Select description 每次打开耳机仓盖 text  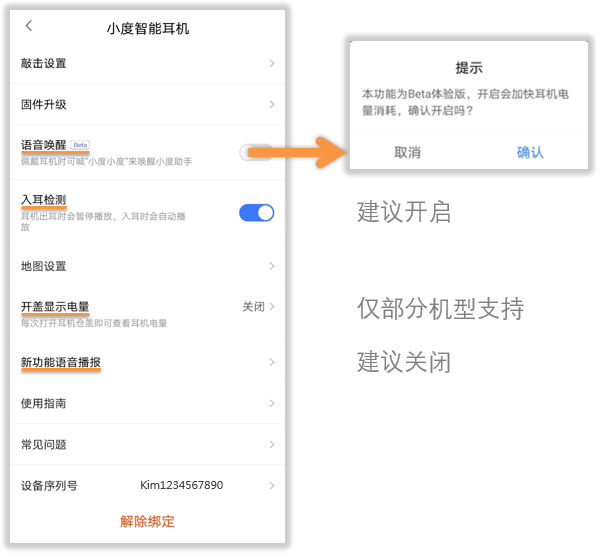click(94, 323)
